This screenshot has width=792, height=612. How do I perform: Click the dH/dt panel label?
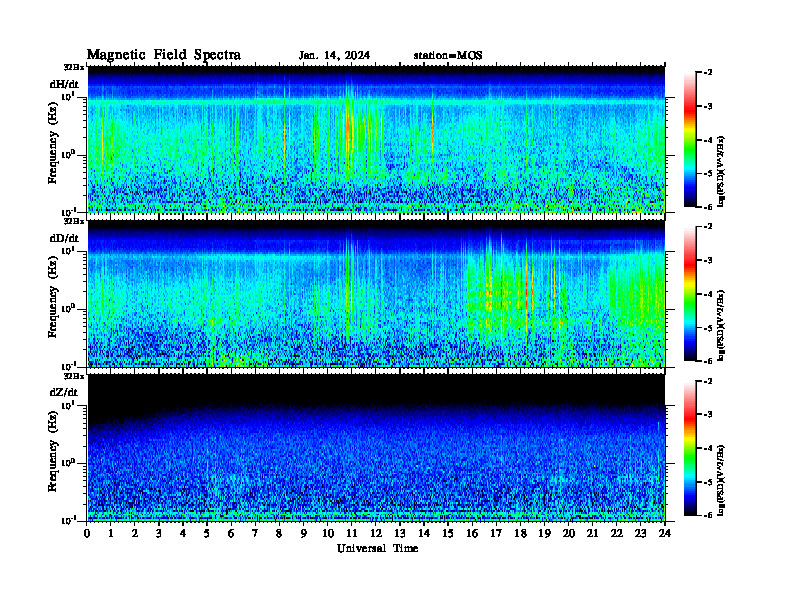pos(64,84)
